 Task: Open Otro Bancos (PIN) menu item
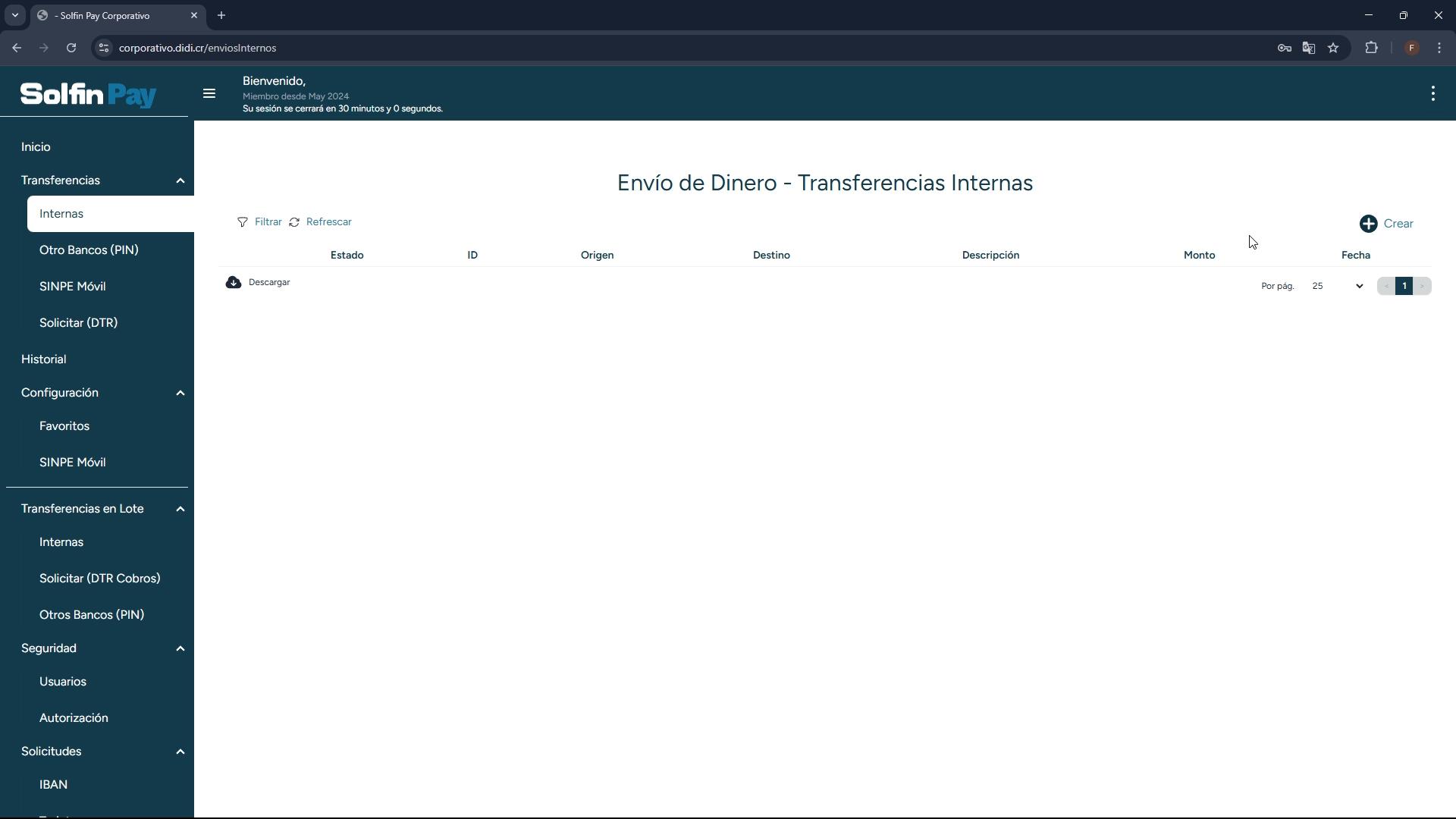pyautogui.click(x=89, y=250)
